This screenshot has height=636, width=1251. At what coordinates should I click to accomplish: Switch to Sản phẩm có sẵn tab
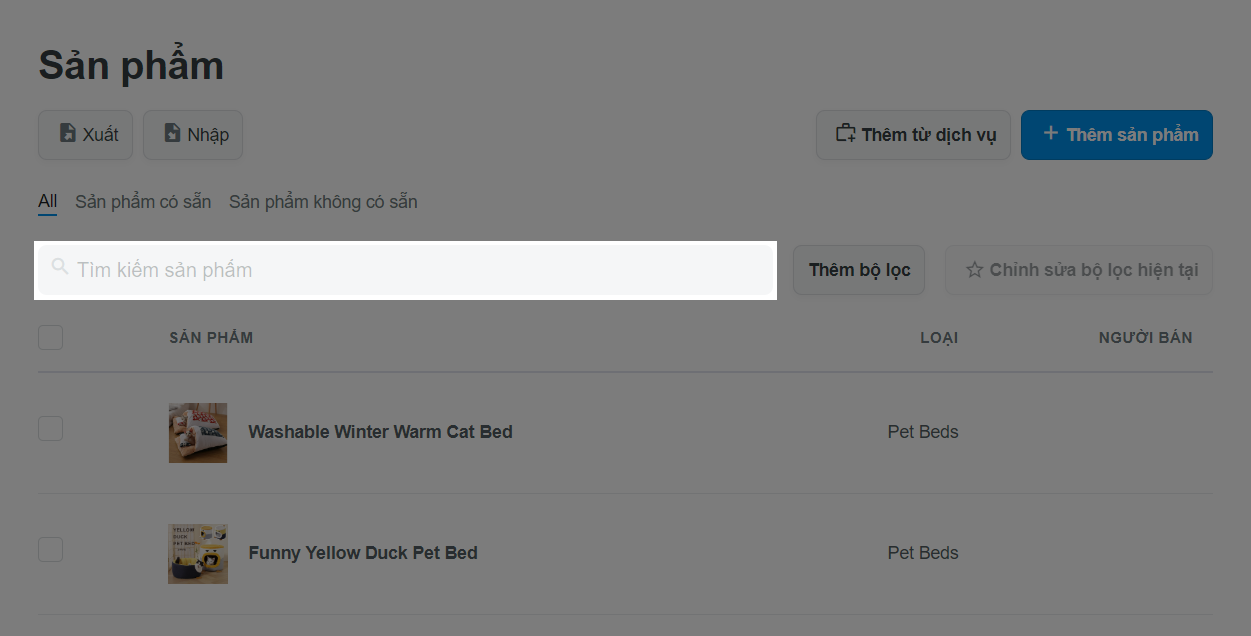(x=143, y=202)
